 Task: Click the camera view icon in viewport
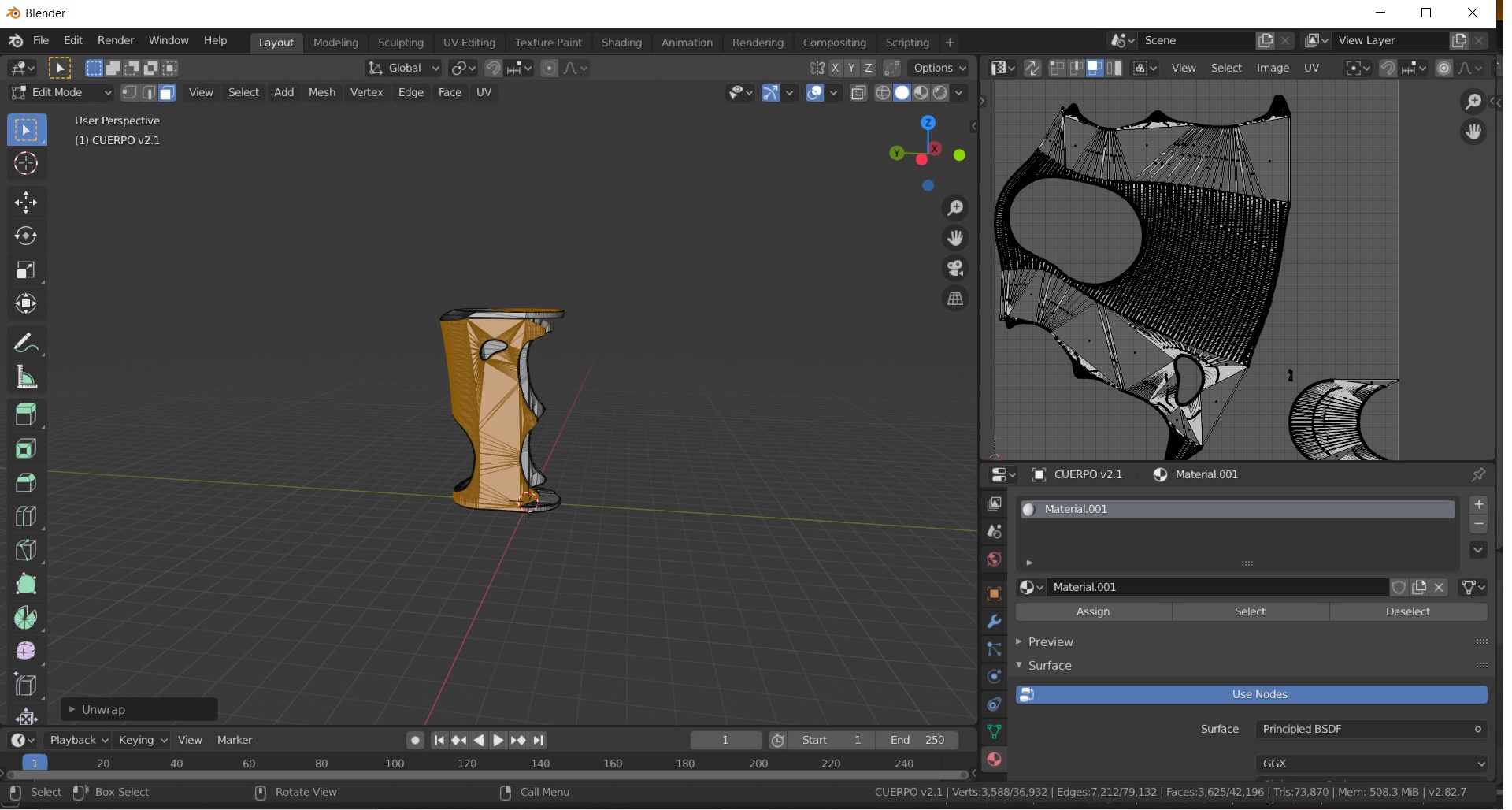pyautogui.click(x=955, y=269)
